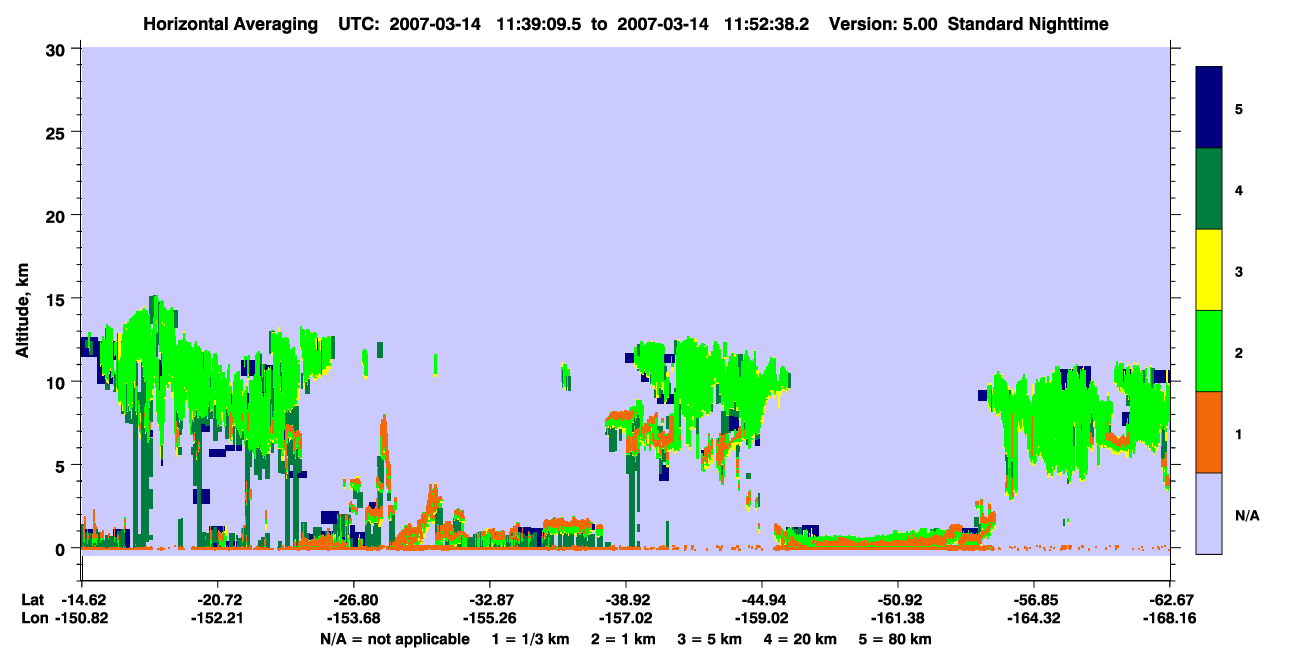Click longitude value -153.68
The height and width of the screenshot is (667, 1300).
point(353,618)
